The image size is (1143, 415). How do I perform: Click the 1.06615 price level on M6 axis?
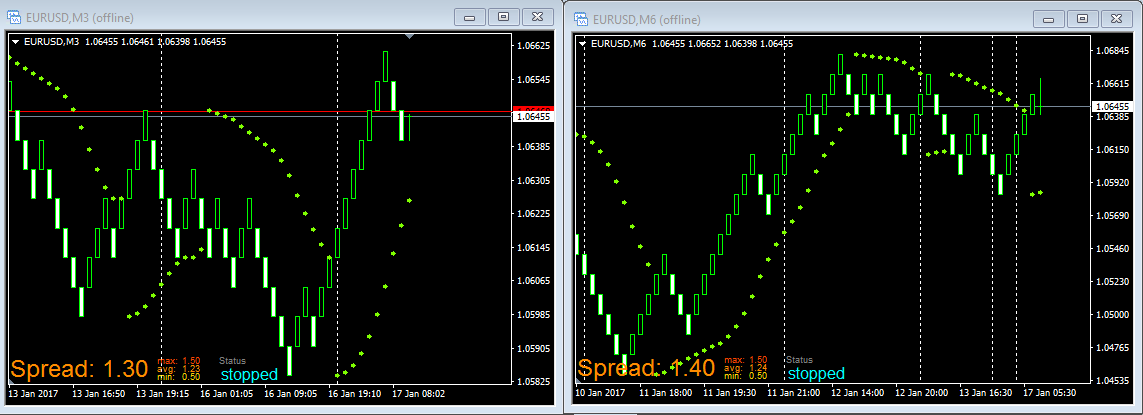pyautogui.click(x=1112, y=84)
